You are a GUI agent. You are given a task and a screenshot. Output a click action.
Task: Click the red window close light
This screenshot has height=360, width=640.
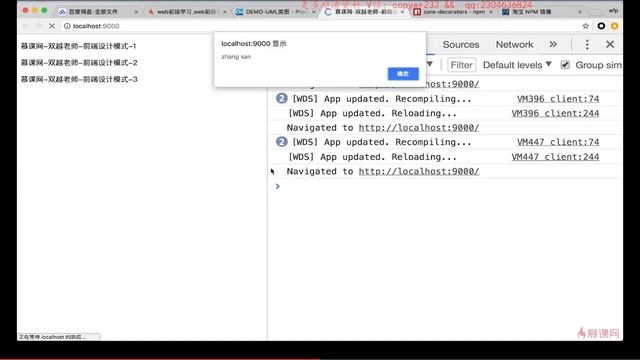click(25, 10)
